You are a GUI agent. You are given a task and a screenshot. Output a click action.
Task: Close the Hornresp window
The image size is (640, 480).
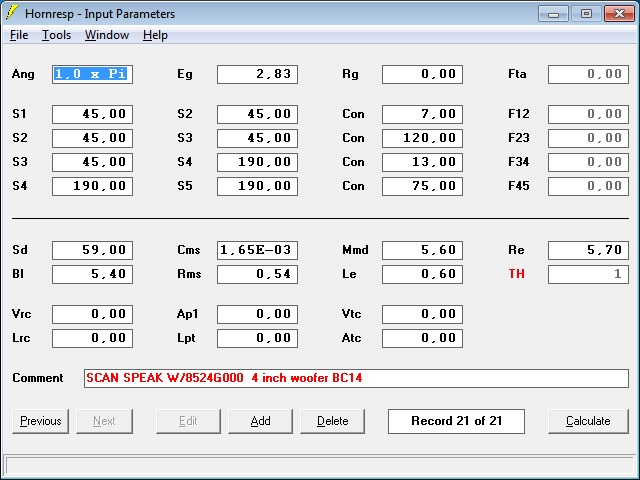click(619, 14)
